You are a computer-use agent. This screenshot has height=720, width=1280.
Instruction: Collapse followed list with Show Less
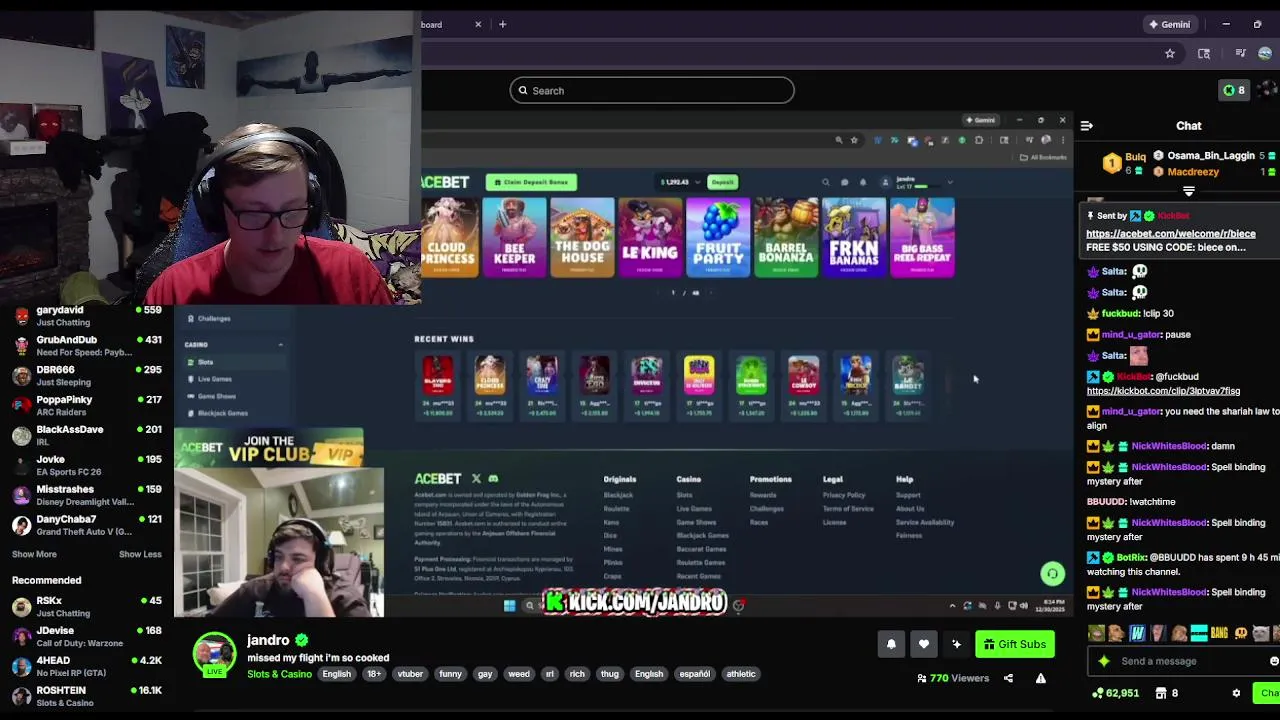point(140,554)
